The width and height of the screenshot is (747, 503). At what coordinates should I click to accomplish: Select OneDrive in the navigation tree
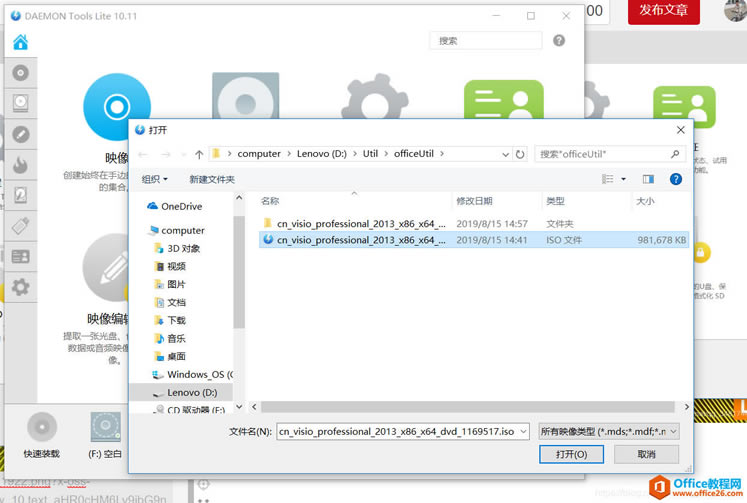click(x=175, y=206)
